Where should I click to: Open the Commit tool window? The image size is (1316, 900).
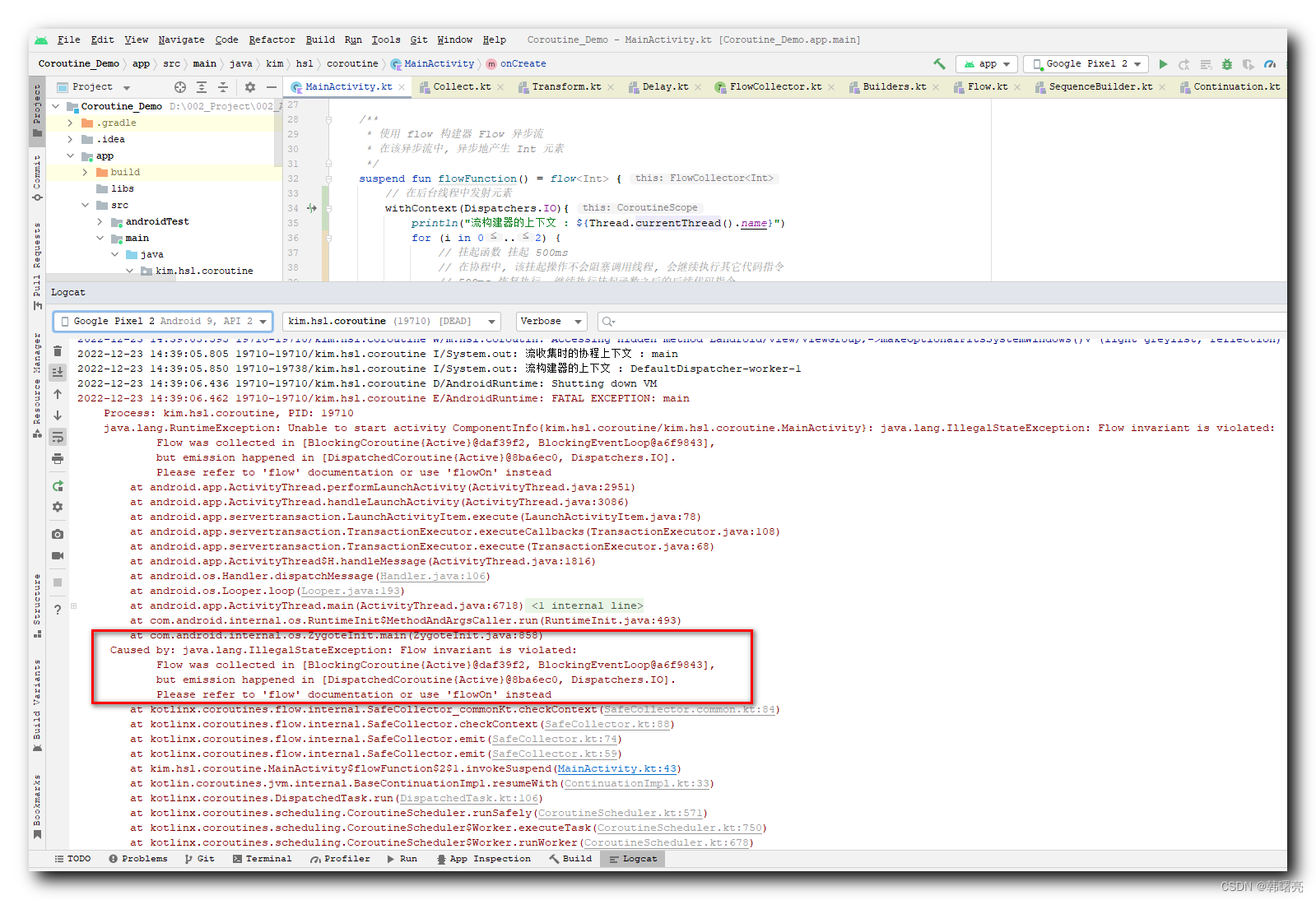pyautogui.click(x=37, y=179)
